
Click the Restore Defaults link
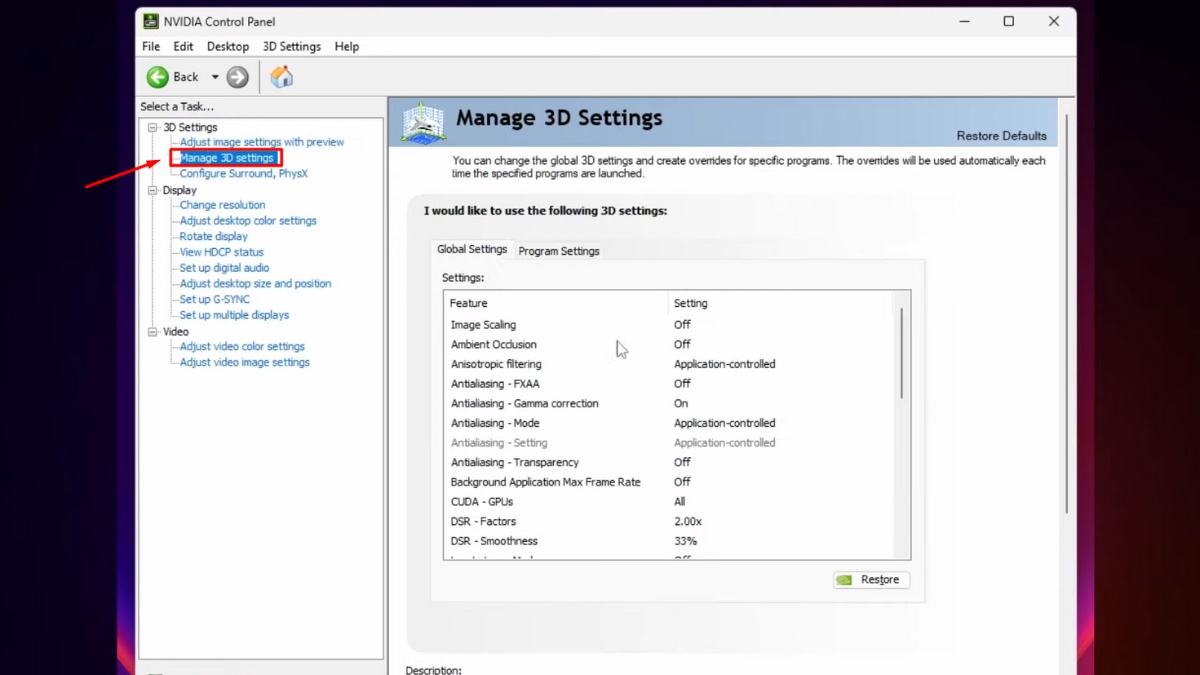[x=1001, y=136]
